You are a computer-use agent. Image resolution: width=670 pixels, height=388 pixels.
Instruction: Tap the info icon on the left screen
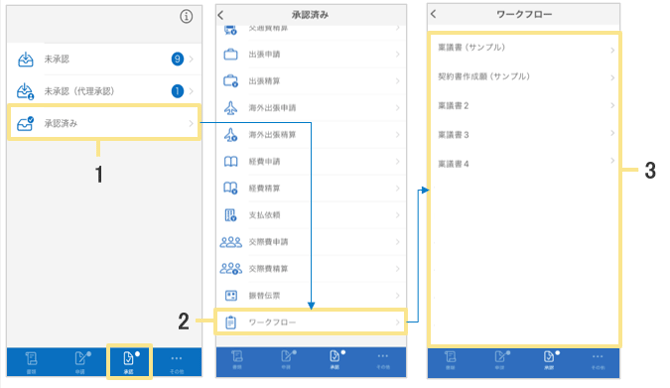(x=186, y=17)
